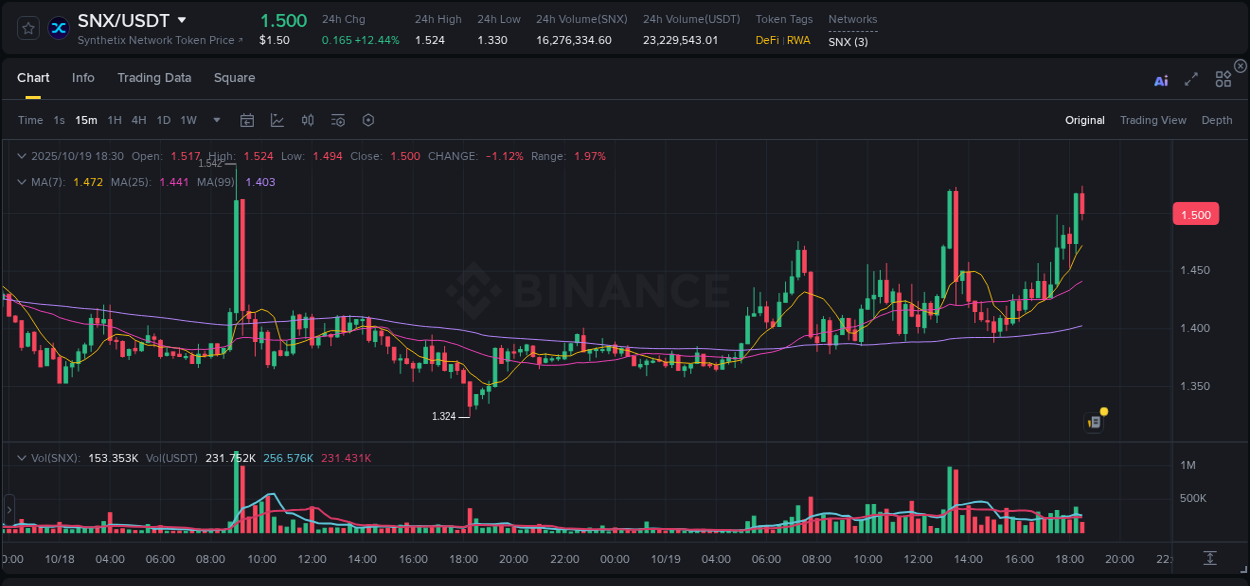Image resolution: width=1250 pixels, height=586 pixels.
Task: Expand the chart to fullscreen
Action: [1191, 79]
